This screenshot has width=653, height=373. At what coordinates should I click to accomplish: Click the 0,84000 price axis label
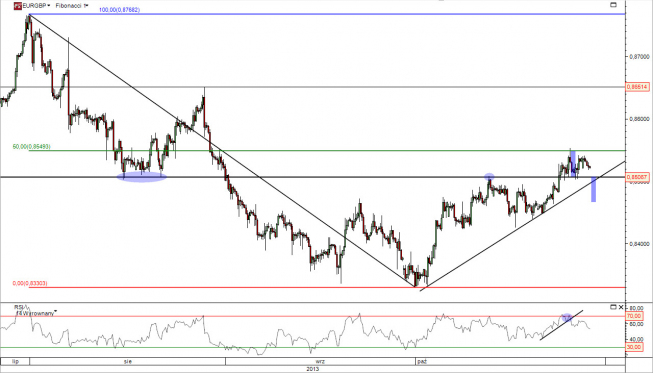click(639, 244)
